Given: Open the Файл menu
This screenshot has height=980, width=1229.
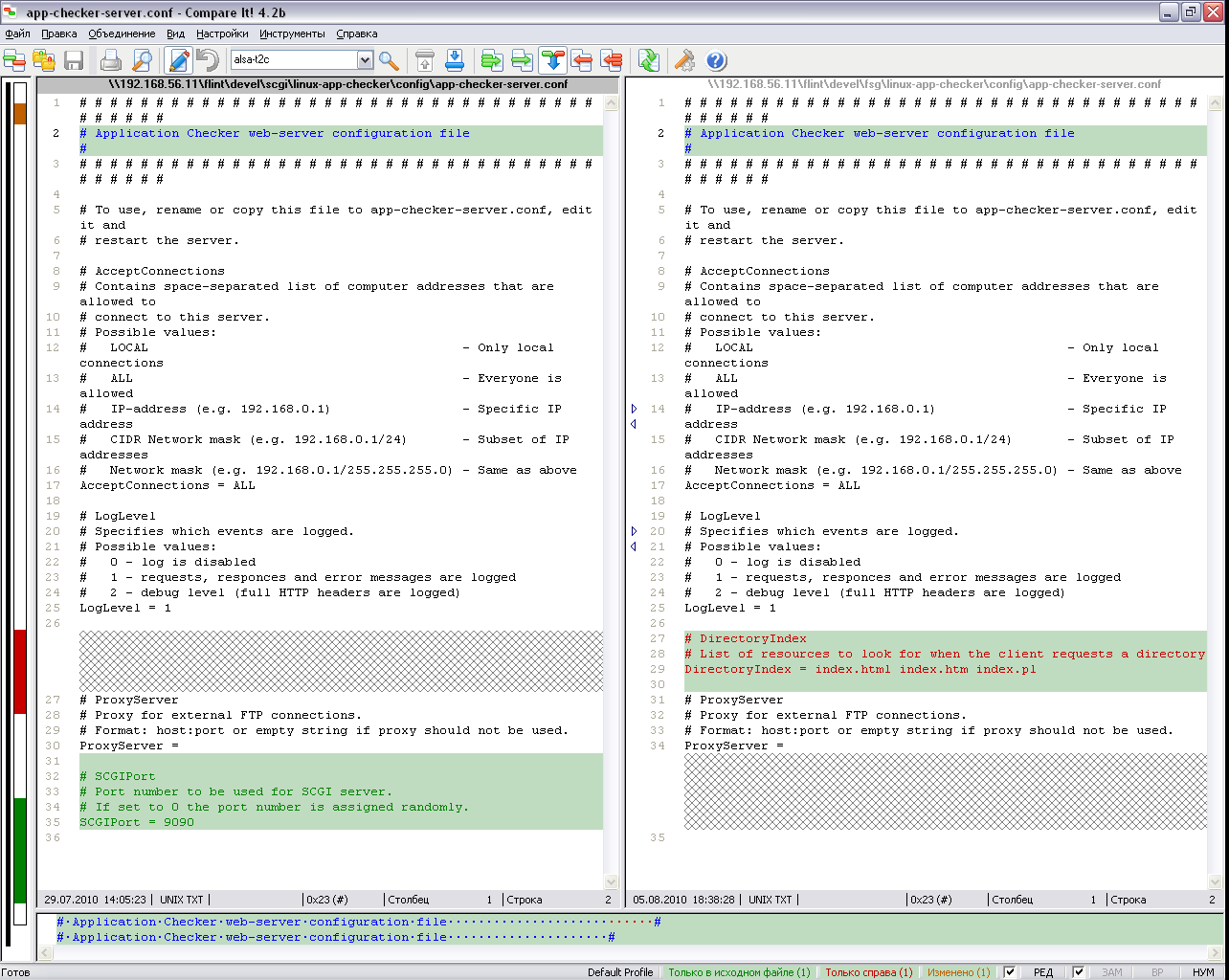Looking at the screenshot, I should coord(17,33).
